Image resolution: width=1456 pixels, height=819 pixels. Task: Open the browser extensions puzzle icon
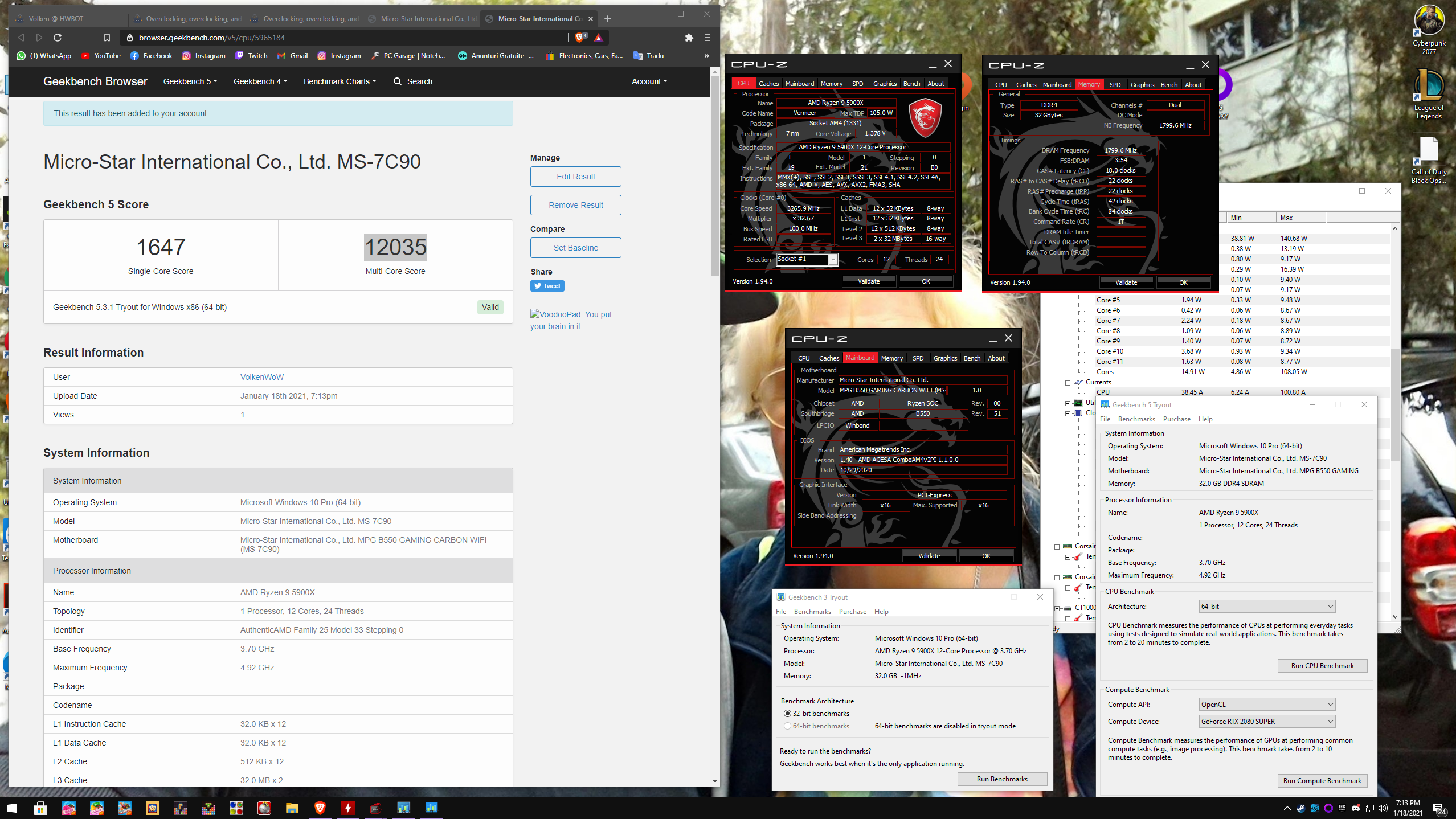689,38
